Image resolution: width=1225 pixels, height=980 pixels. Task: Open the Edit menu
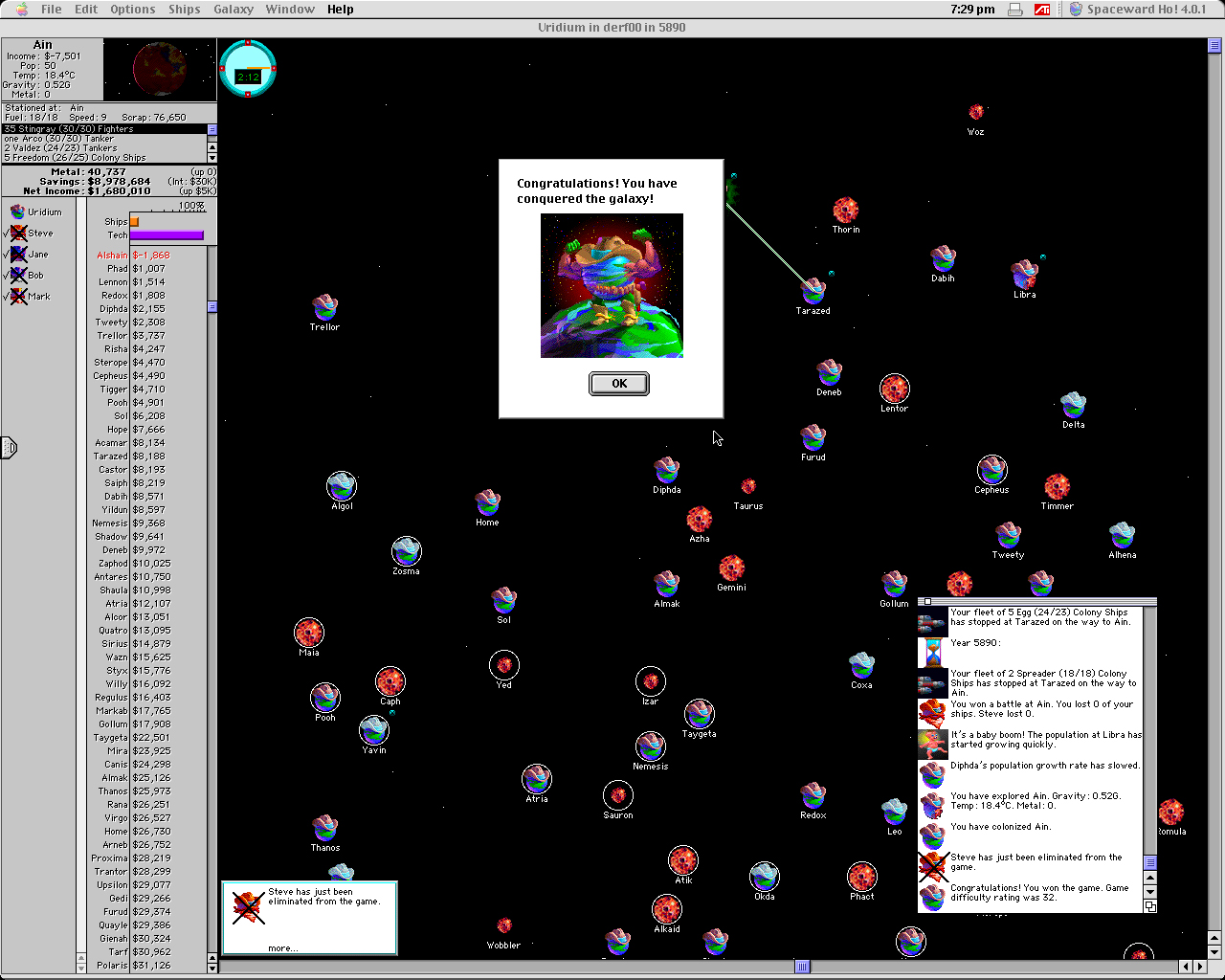(x=86, y=9)
